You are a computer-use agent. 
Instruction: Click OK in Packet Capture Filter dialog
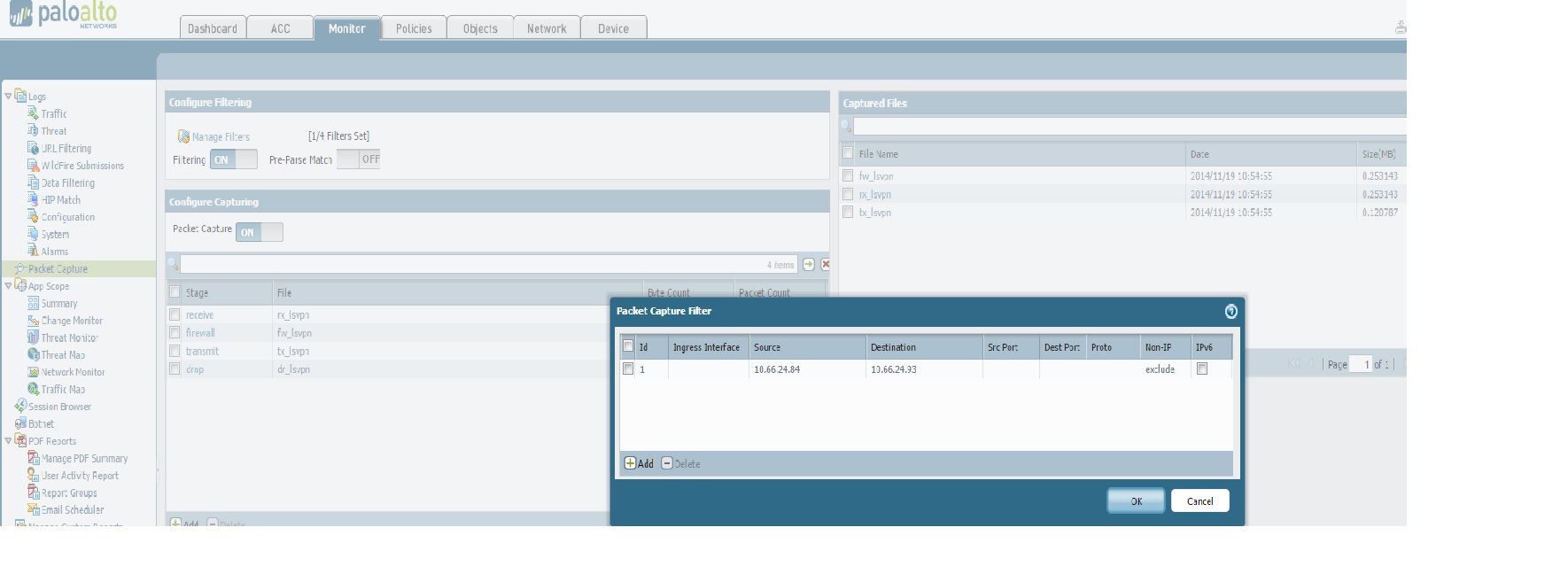click(x=1136, y=501)
